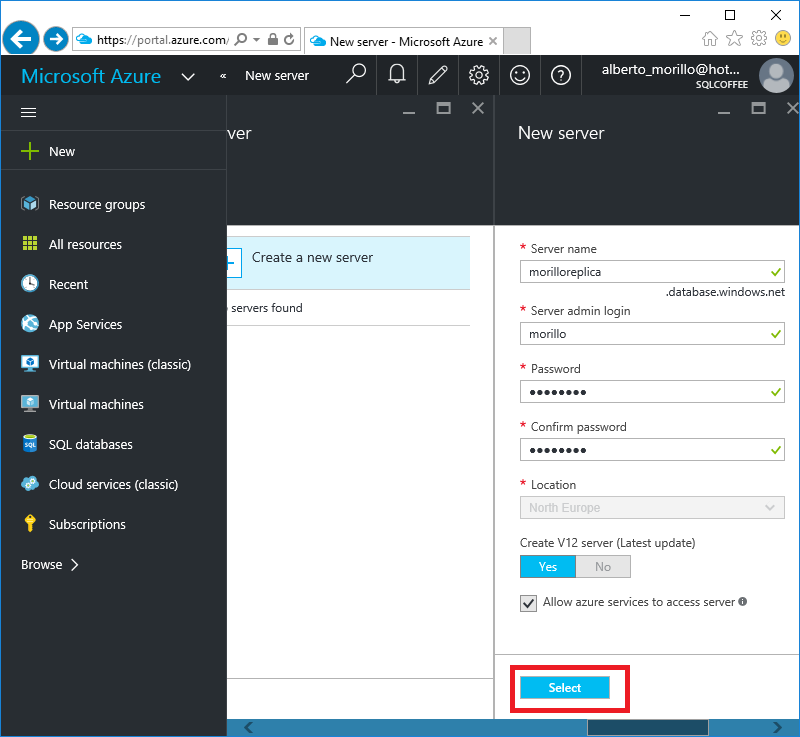This screenshot has width=800, height=737.
Task: Toggle Allow azure services to access server checkbox
Action: 528,603
